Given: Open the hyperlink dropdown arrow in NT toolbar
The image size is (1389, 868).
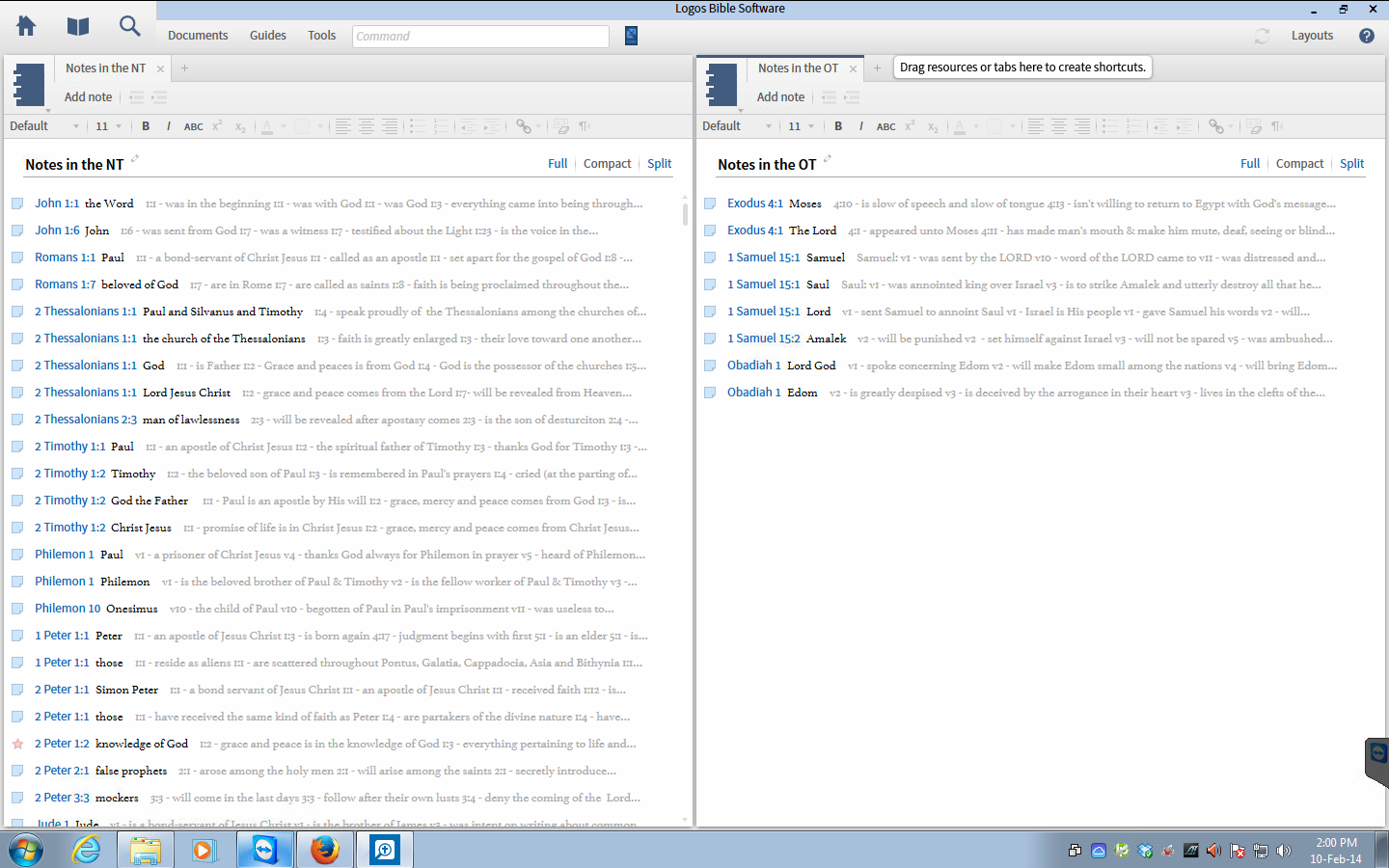Looking at the screenshot, I should tap(538, 126).
